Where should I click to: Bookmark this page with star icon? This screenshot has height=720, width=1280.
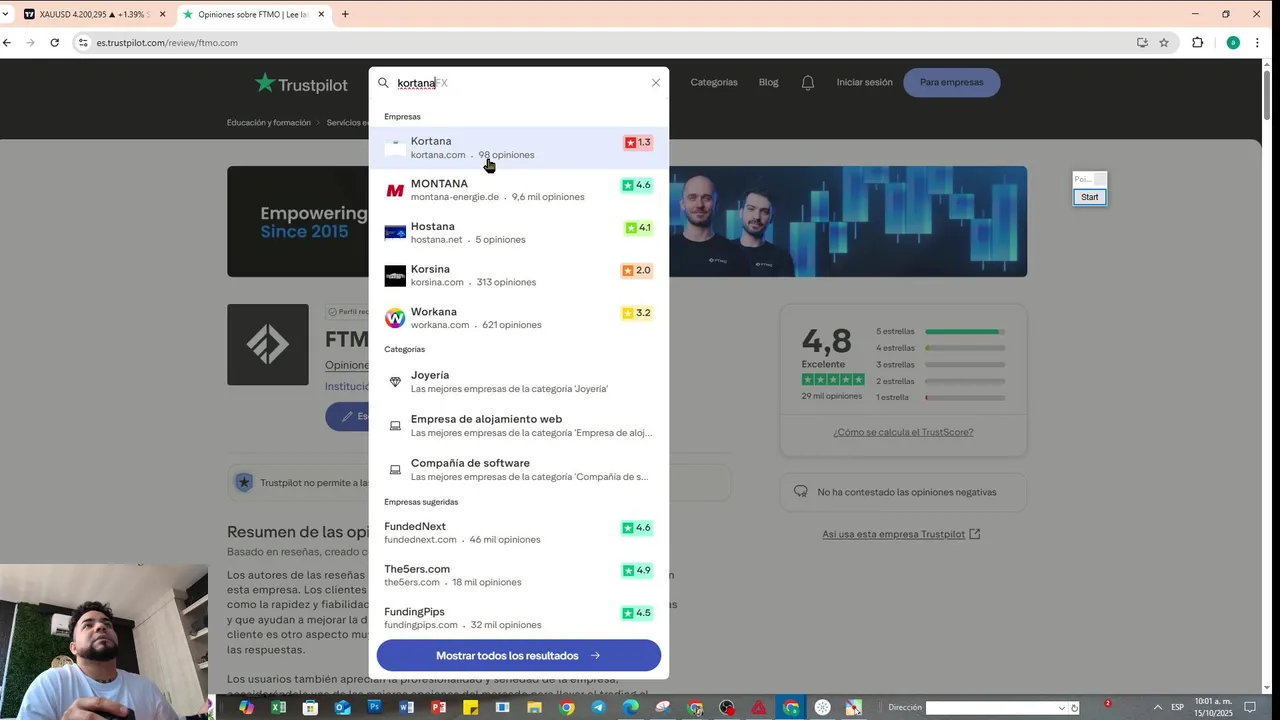(1164, 43)
